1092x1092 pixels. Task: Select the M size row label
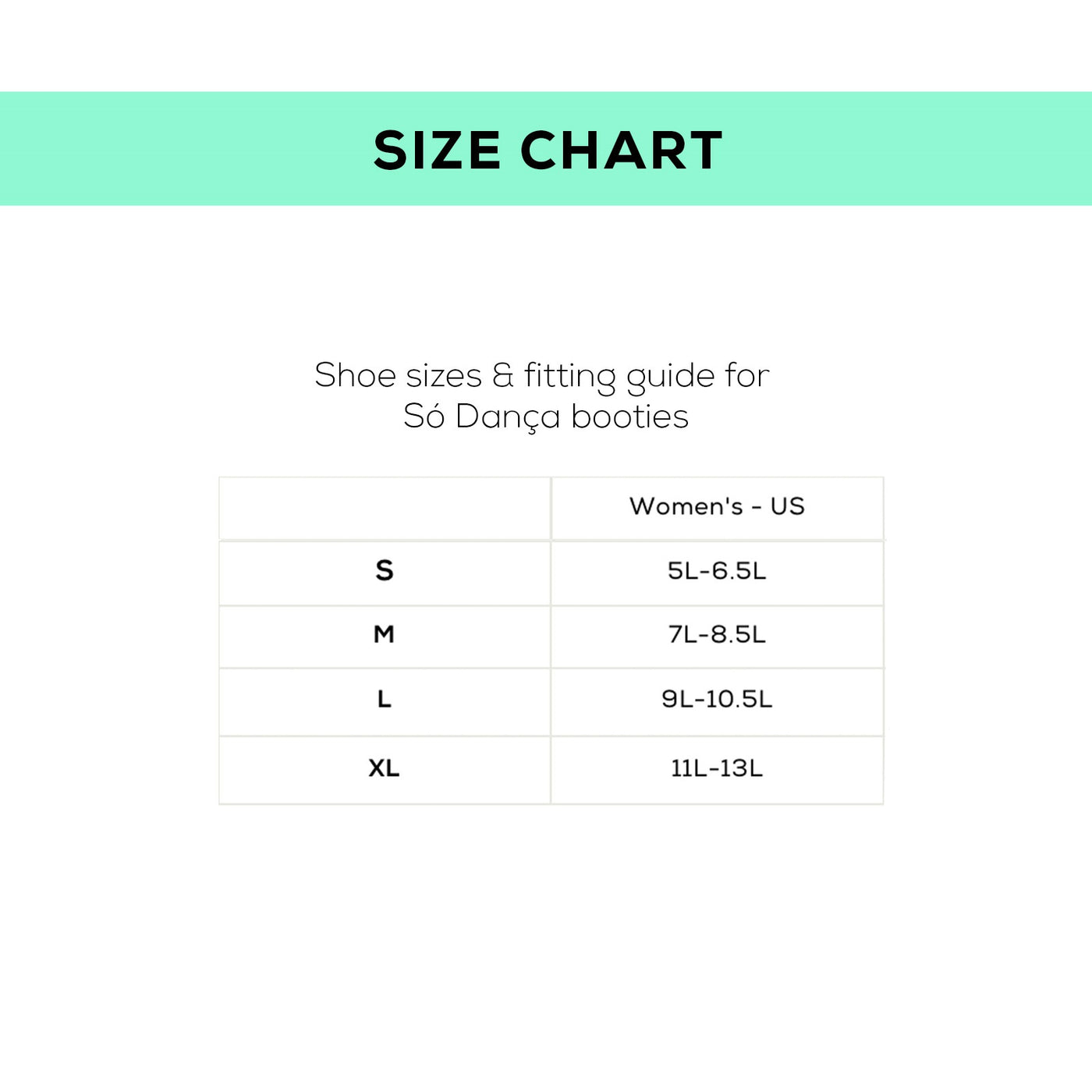click(x=384, y=635)
